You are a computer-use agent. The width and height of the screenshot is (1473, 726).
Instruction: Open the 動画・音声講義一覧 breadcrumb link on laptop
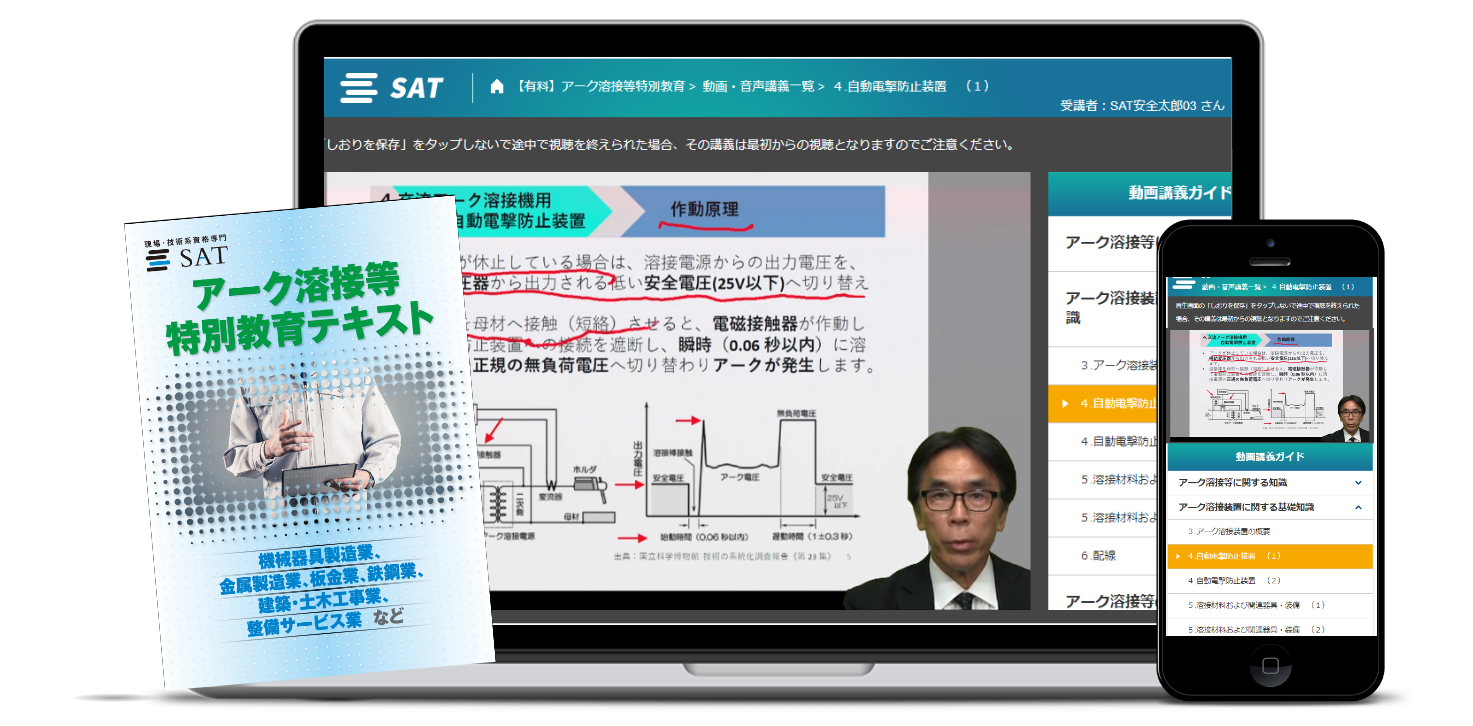(759, 87)
